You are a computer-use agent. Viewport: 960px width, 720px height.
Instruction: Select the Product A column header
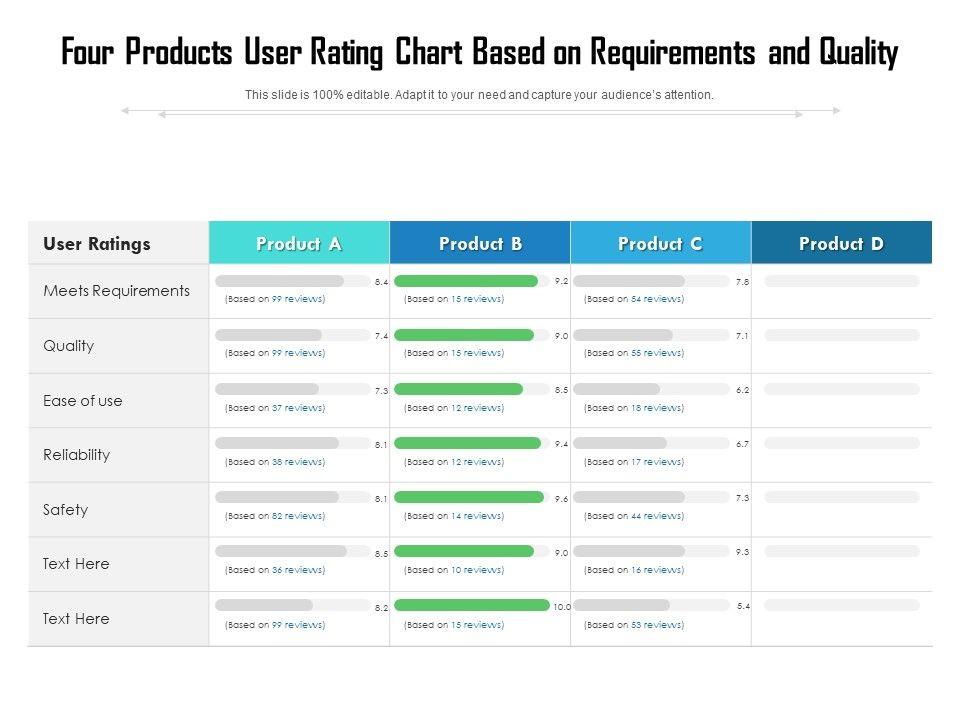coord(299,243)
